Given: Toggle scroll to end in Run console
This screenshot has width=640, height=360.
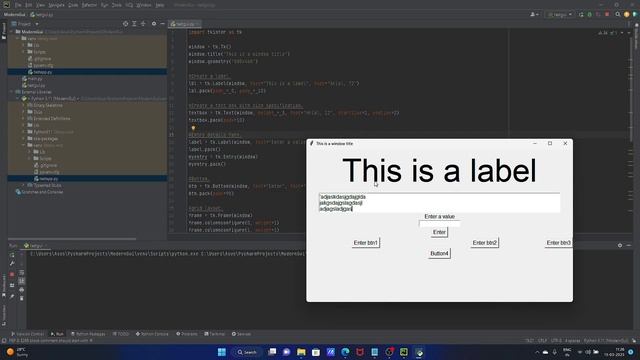Looking at the screenshot, I should click(22, 281).
